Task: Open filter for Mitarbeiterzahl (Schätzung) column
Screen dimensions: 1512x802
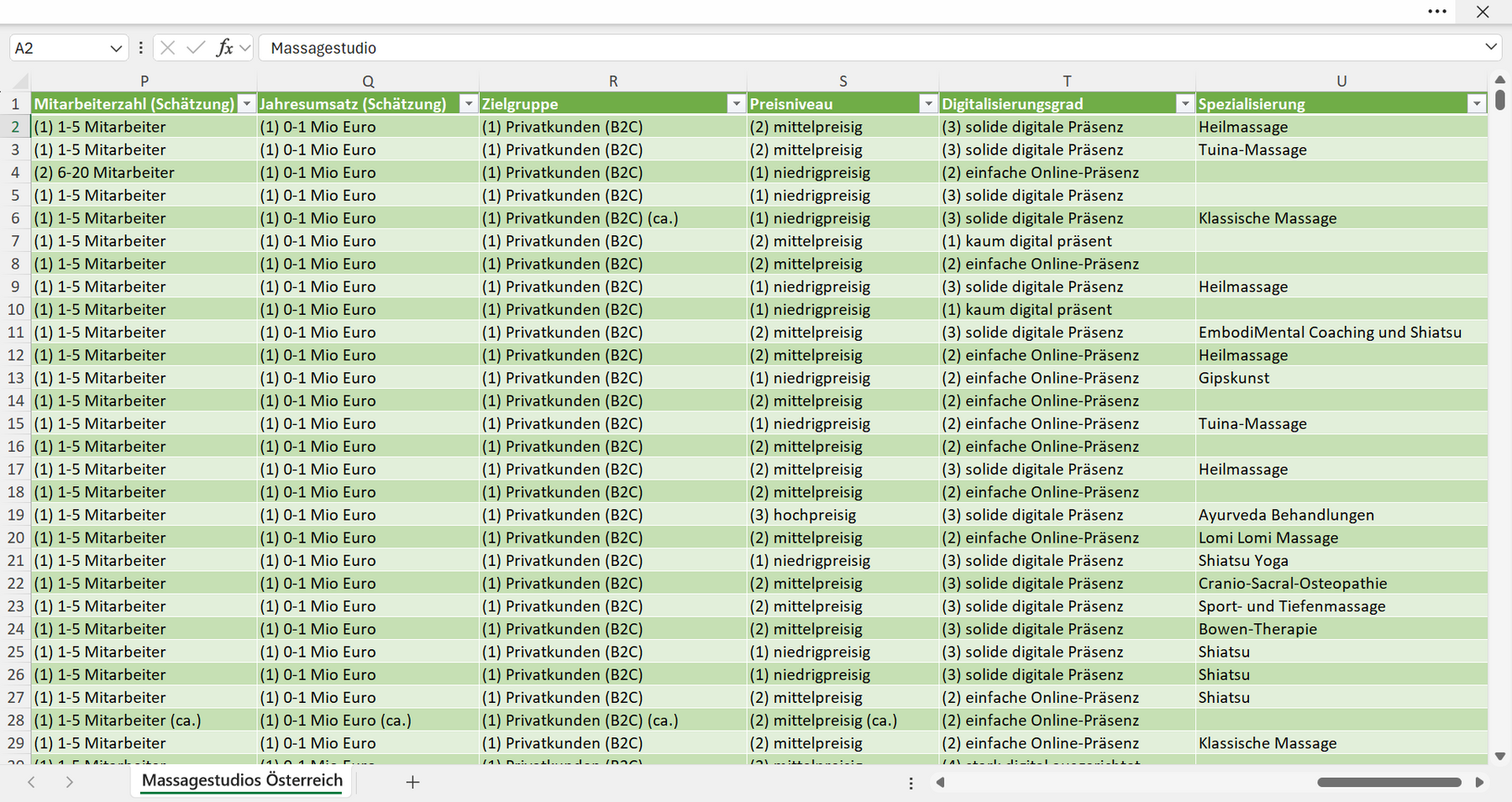Action: tap(246, 104)
